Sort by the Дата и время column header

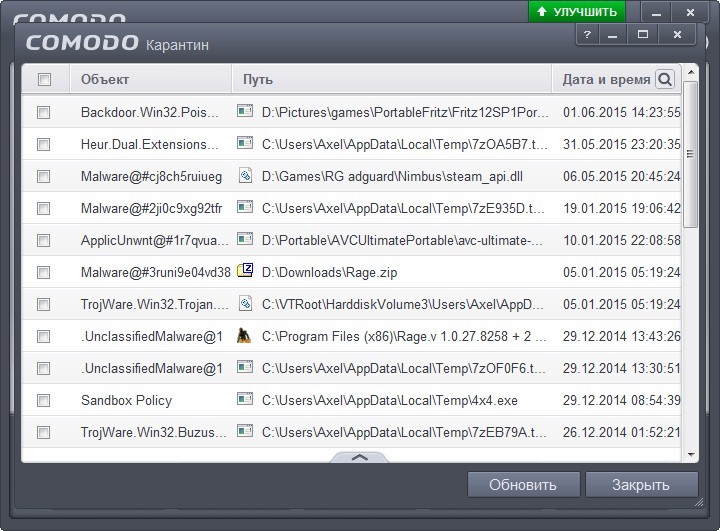606,79
